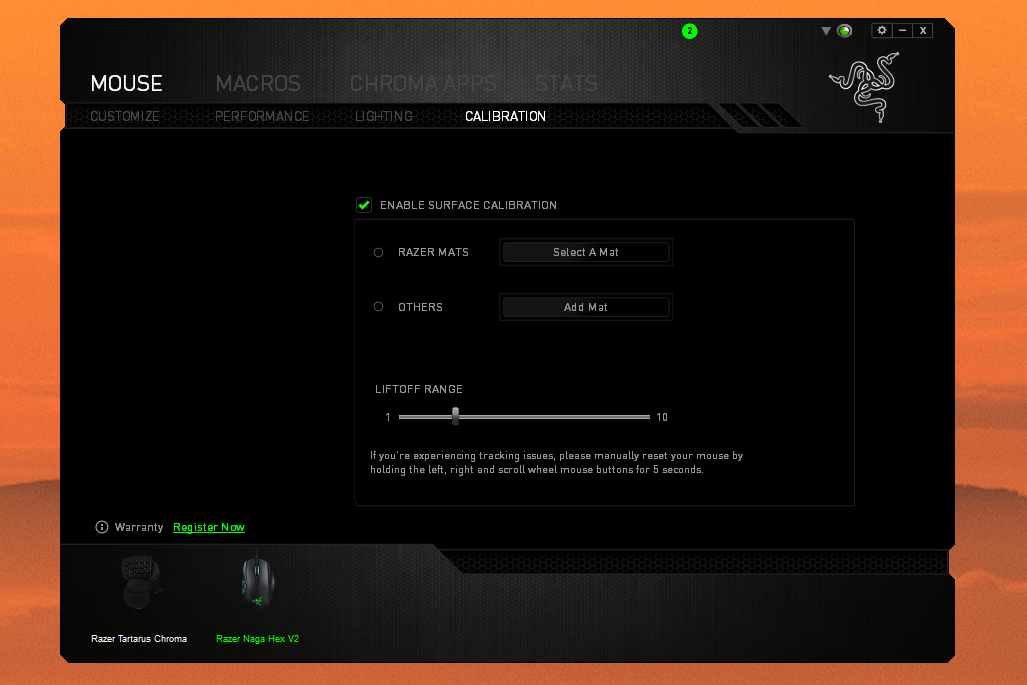Minimize the Razer Synapse window
Image resolution: width=1027 pixels, height=685 pixels.
pos(903,30)
